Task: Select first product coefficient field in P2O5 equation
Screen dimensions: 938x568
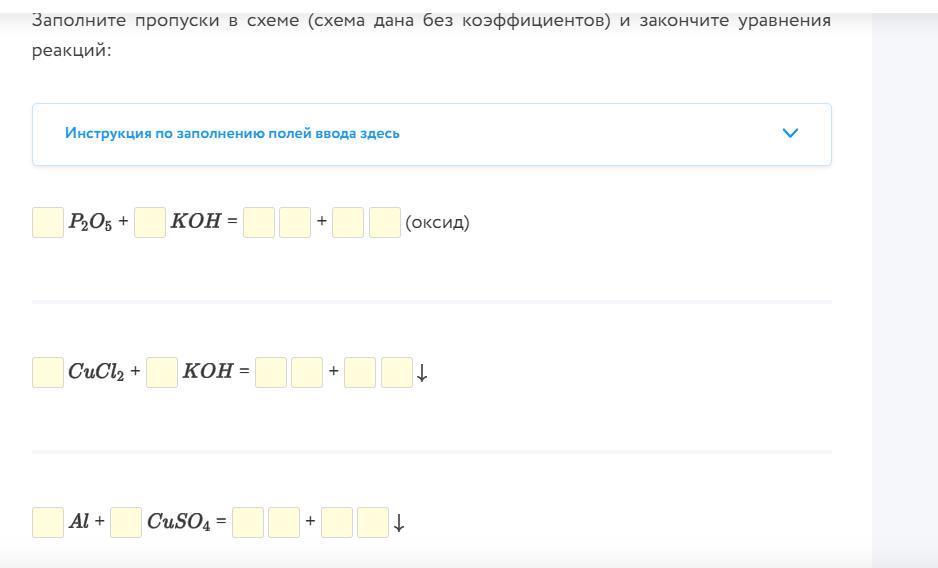Action: click(259, 223)
